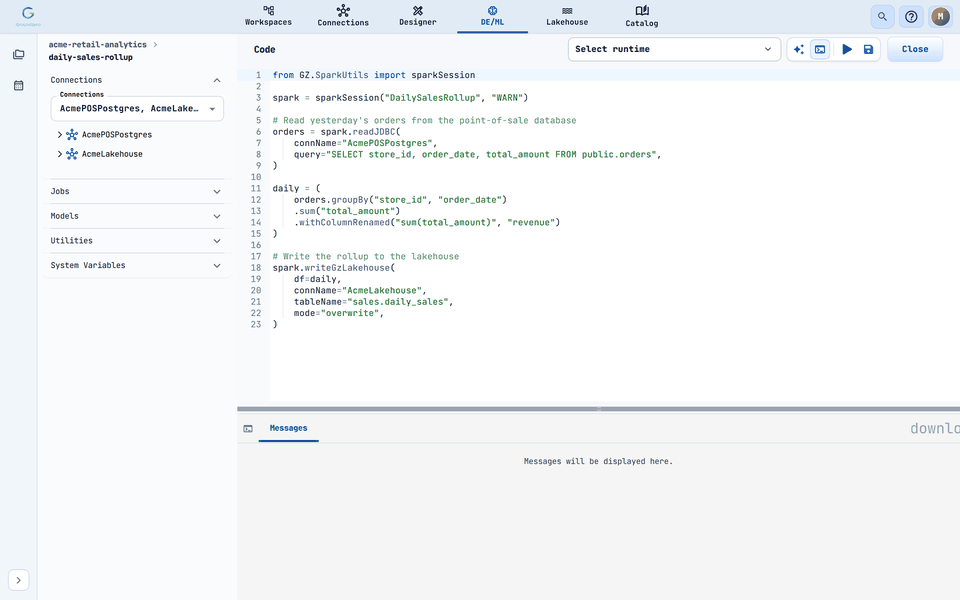
Task: Run the code with play button
Action: coord(847,49)
